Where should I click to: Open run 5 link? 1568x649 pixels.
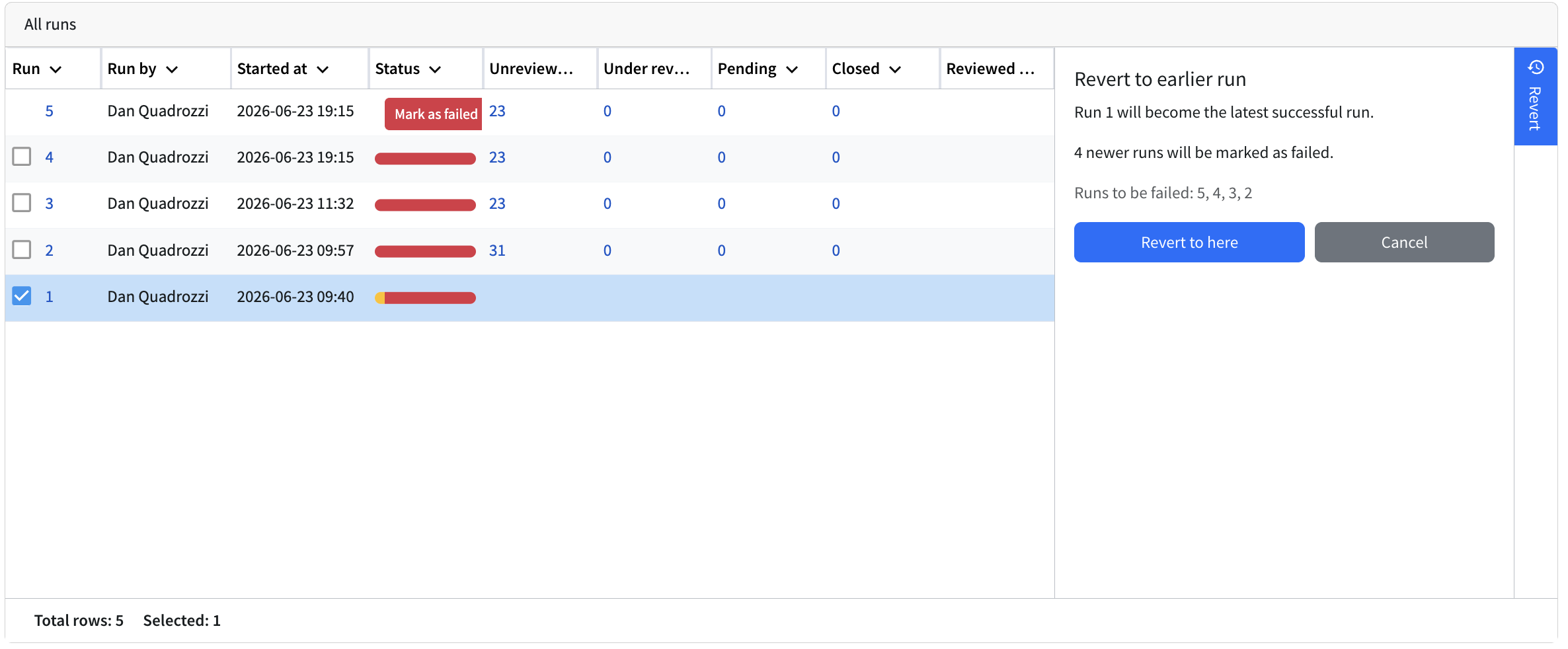[49, 111]
